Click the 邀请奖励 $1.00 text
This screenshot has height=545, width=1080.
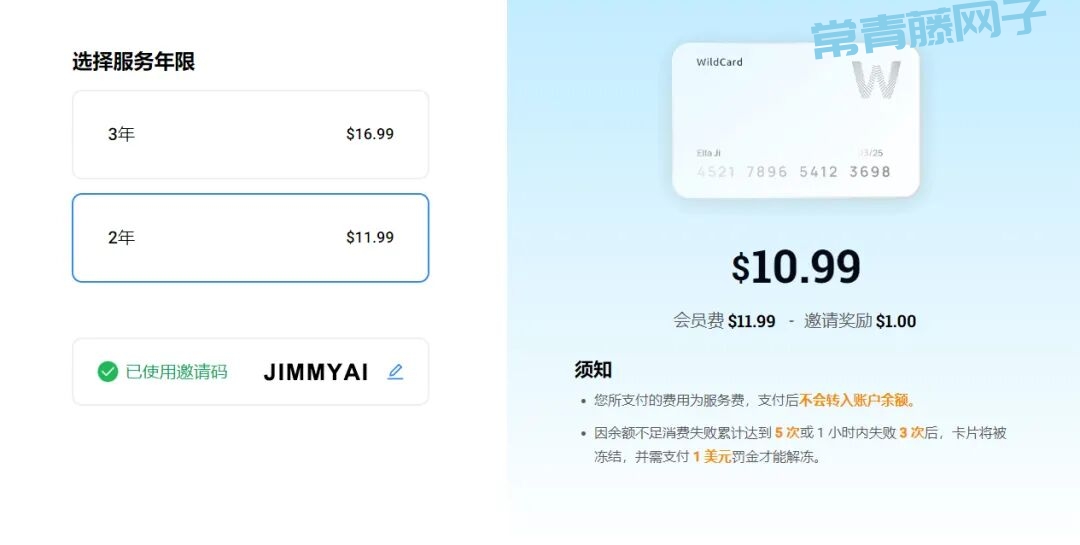coord(860,321)
